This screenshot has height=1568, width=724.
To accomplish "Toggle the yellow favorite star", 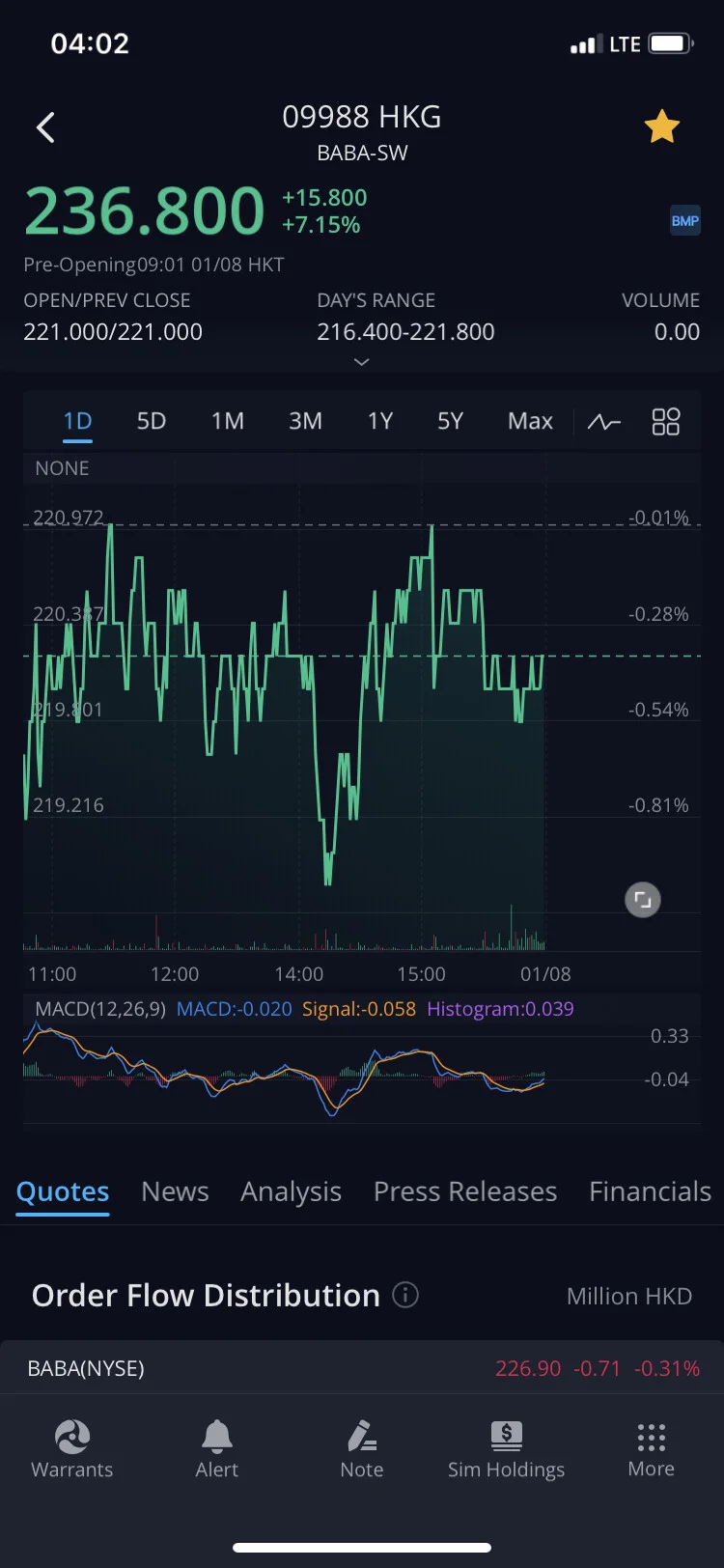I will [x=662, y=126].
